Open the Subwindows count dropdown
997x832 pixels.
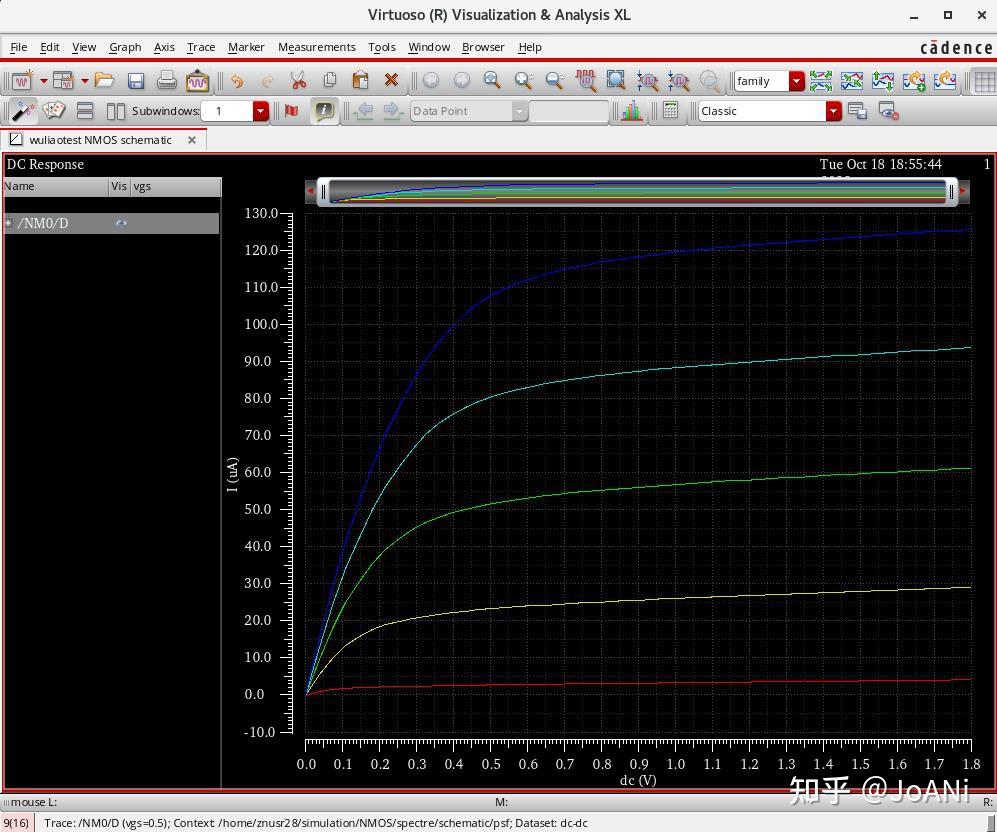[260, 111]
